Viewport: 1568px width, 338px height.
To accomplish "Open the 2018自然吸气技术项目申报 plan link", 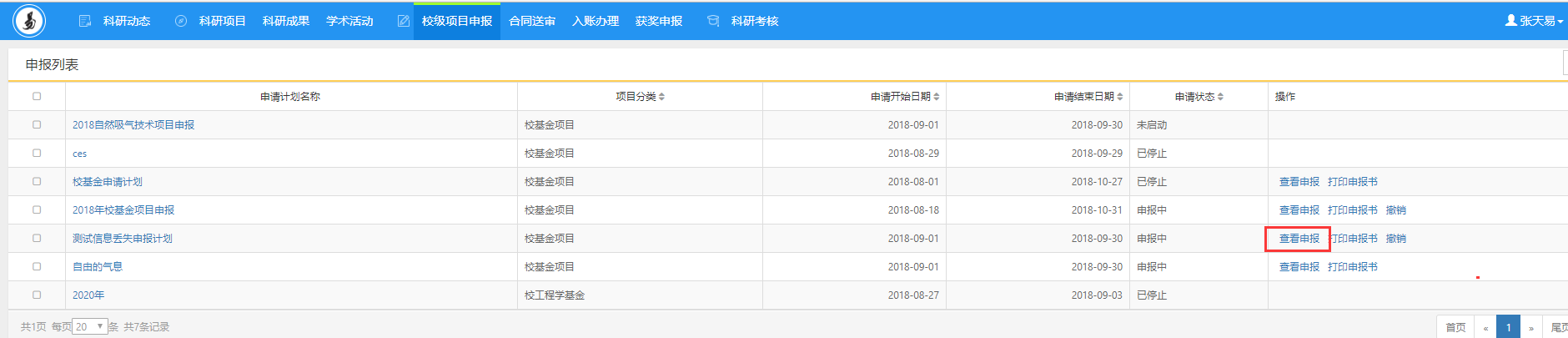I will click(133, 125).
